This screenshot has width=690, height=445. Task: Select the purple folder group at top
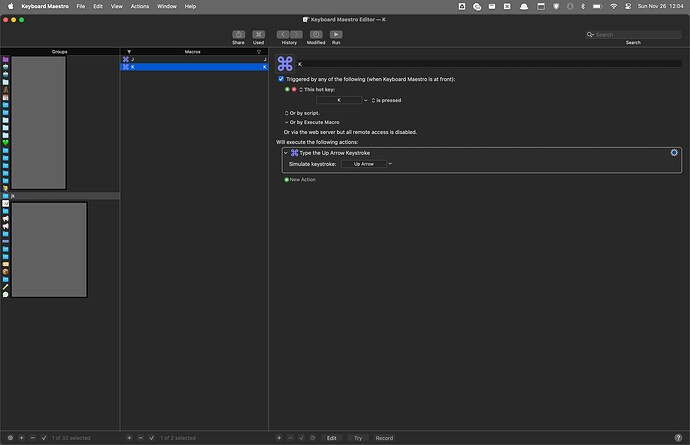(x=5, y=59)
